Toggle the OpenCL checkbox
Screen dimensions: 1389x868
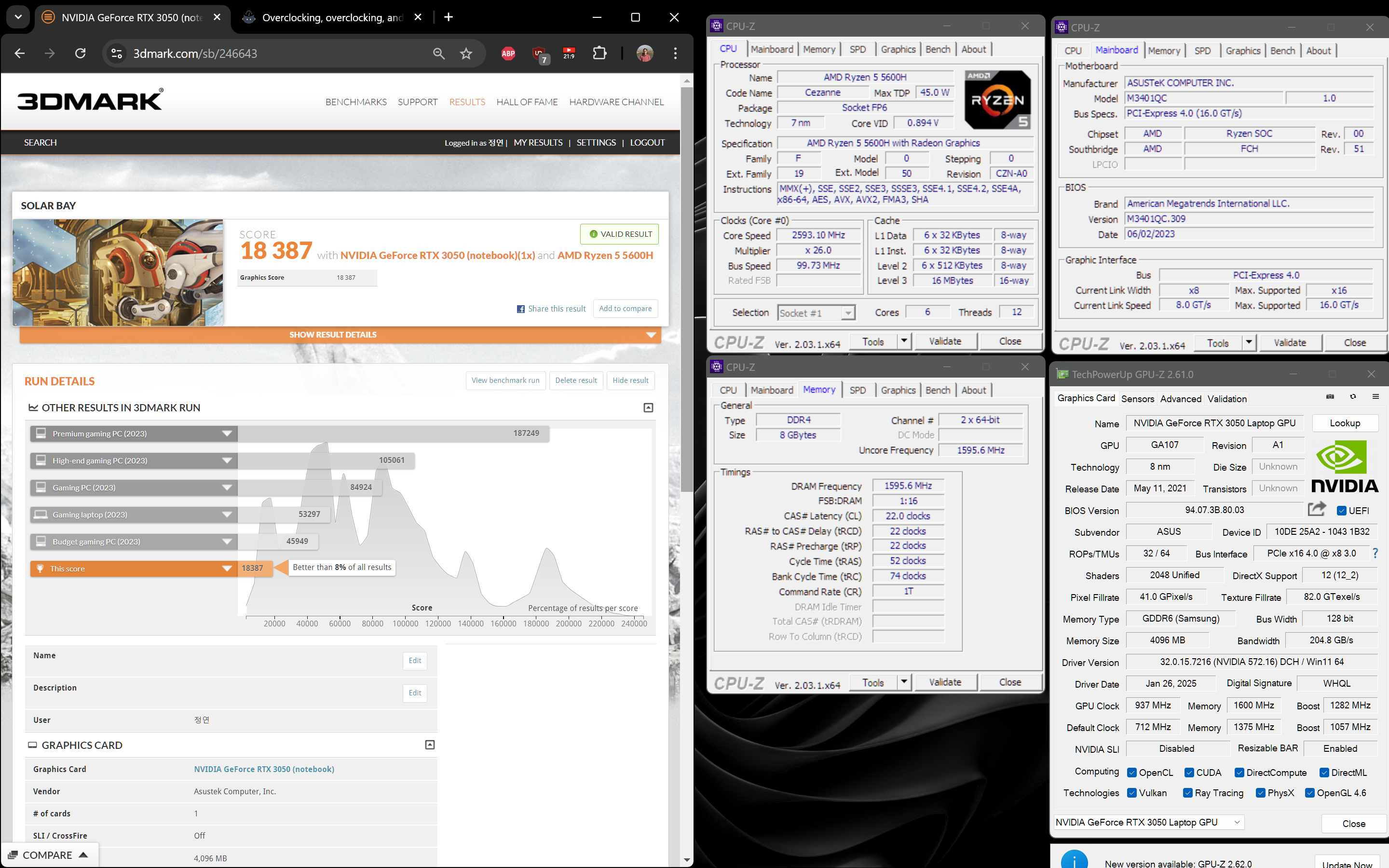pyautogui.click(x=1132, y=772)
